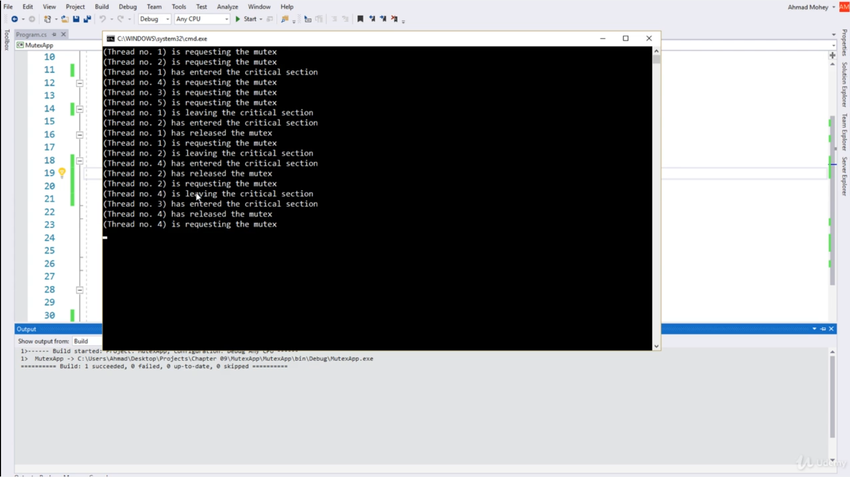Open the Output window position dropdown arrow
The image size is (850, 477).
click(x=814, y=329)
